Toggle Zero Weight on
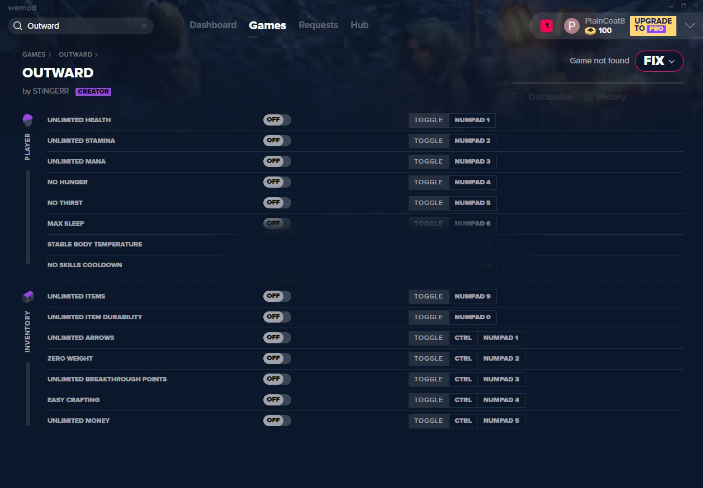Screen dimensions: 703x488 (x=277, y=358)
